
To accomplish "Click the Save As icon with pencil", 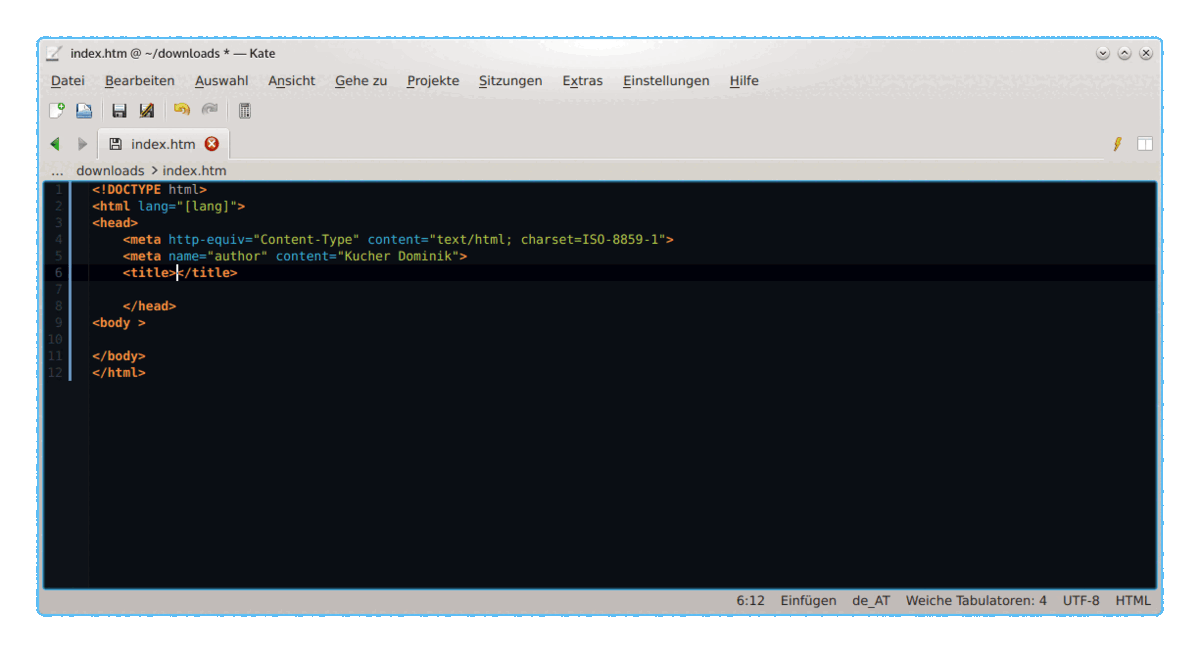I will (x=147, y=110).
